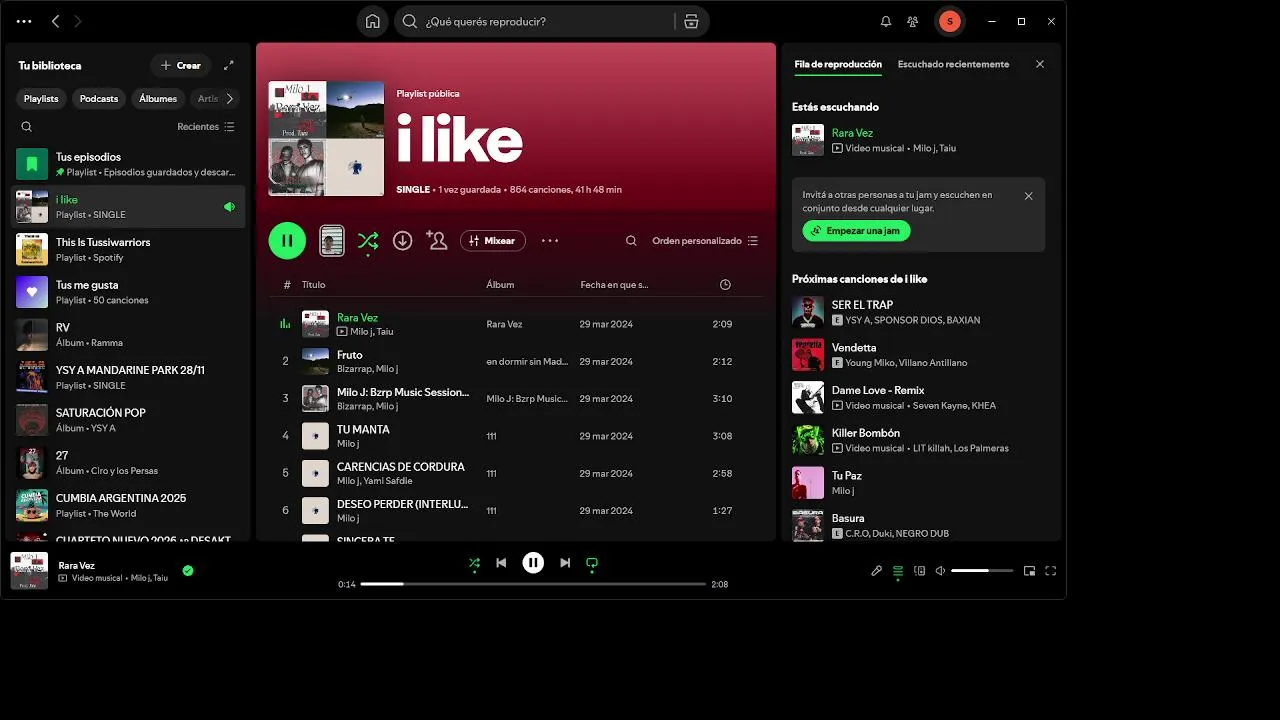Screen dimensions: 1280x720
Task: Toggle repeat in the bottom player
Action: pyautogui.click(x=592, y=563)
